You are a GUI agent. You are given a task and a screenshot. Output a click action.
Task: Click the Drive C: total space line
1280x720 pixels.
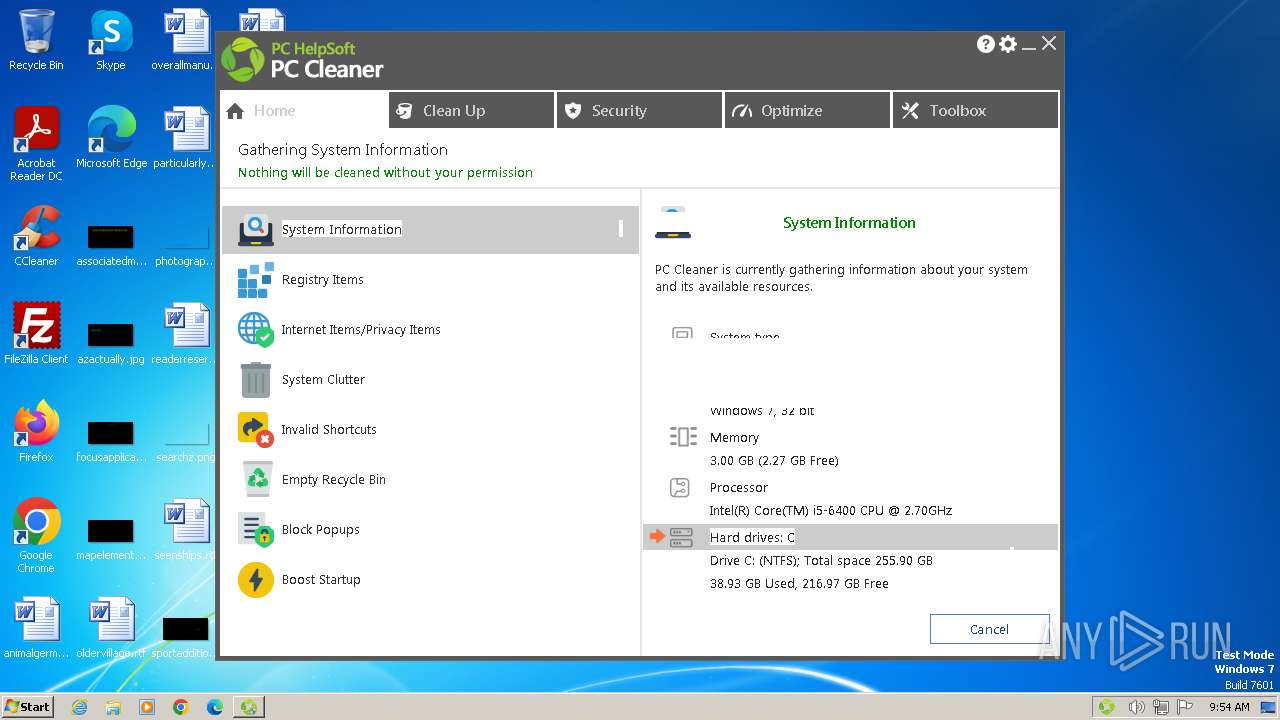point(821,561)
